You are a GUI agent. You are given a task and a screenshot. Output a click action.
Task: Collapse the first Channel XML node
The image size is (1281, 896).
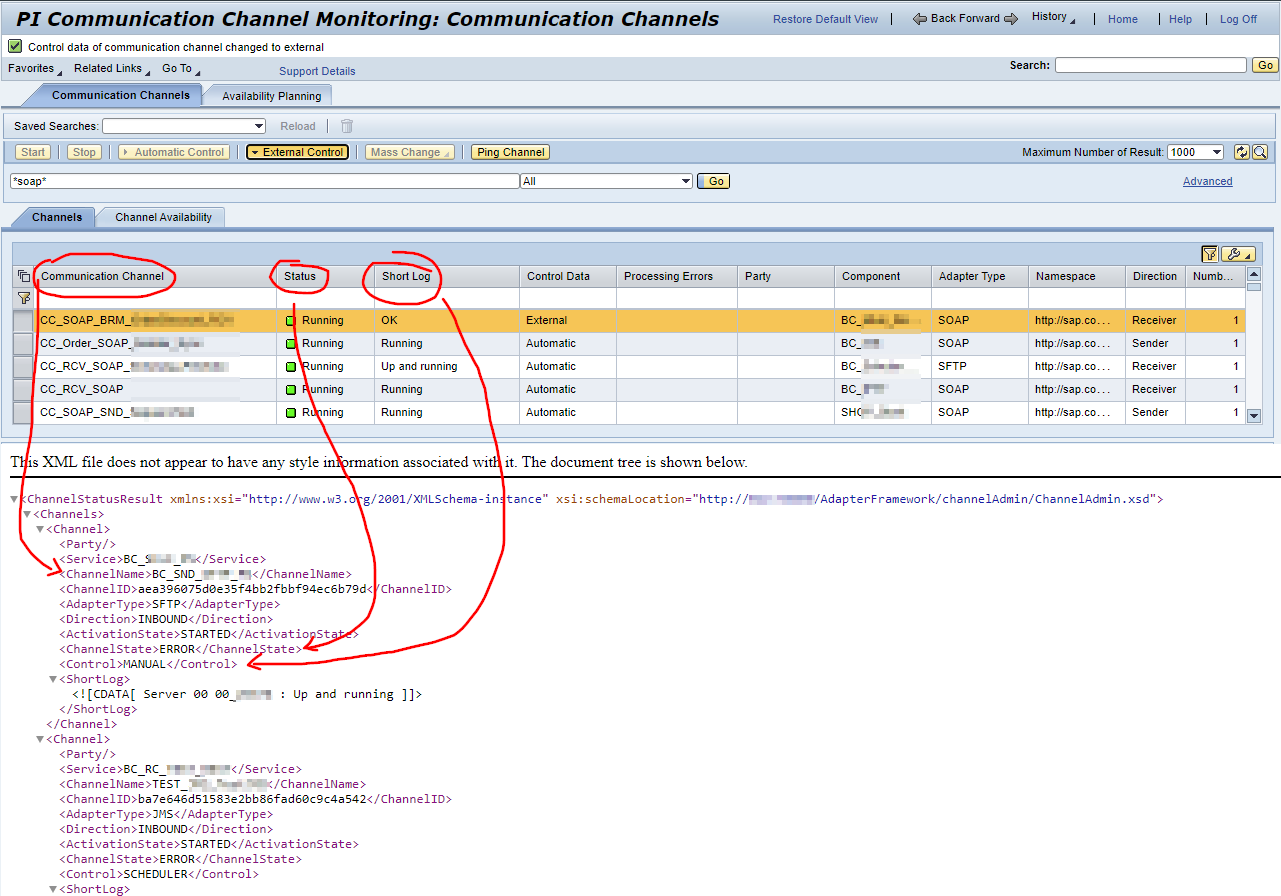pos(41,529)
